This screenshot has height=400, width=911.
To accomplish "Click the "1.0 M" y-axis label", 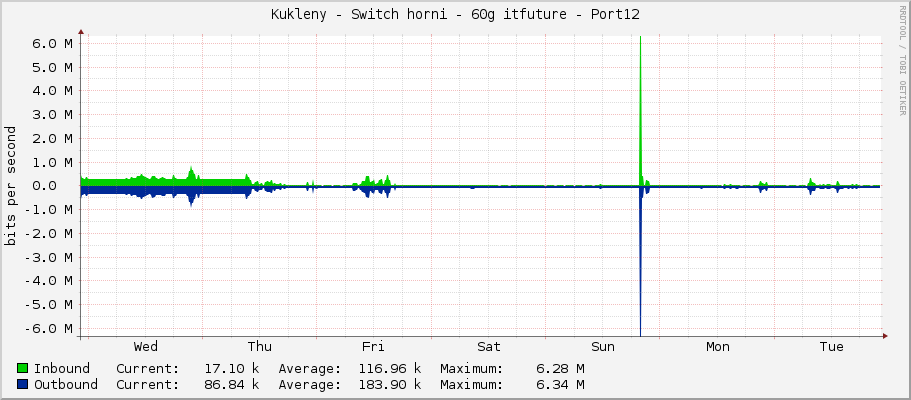I will 53,162.
